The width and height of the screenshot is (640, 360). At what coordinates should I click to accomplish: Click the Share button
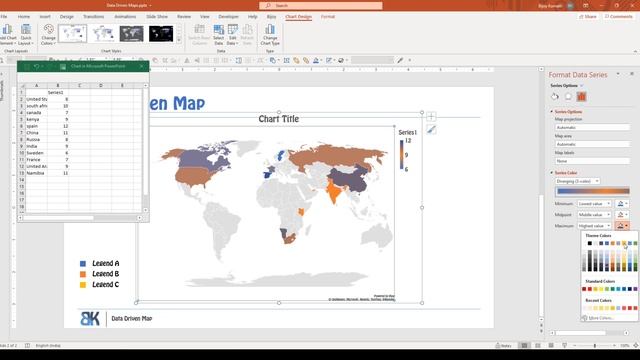[588, 17]
